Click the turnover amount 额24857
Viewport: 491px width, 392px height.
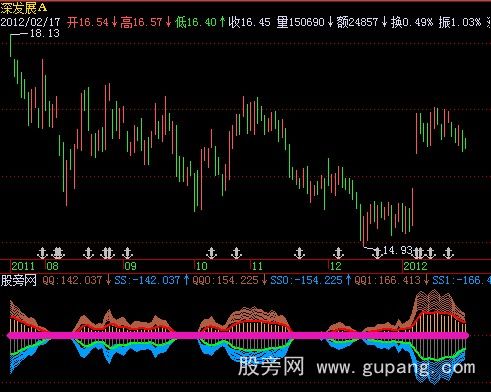pos(357,22)
